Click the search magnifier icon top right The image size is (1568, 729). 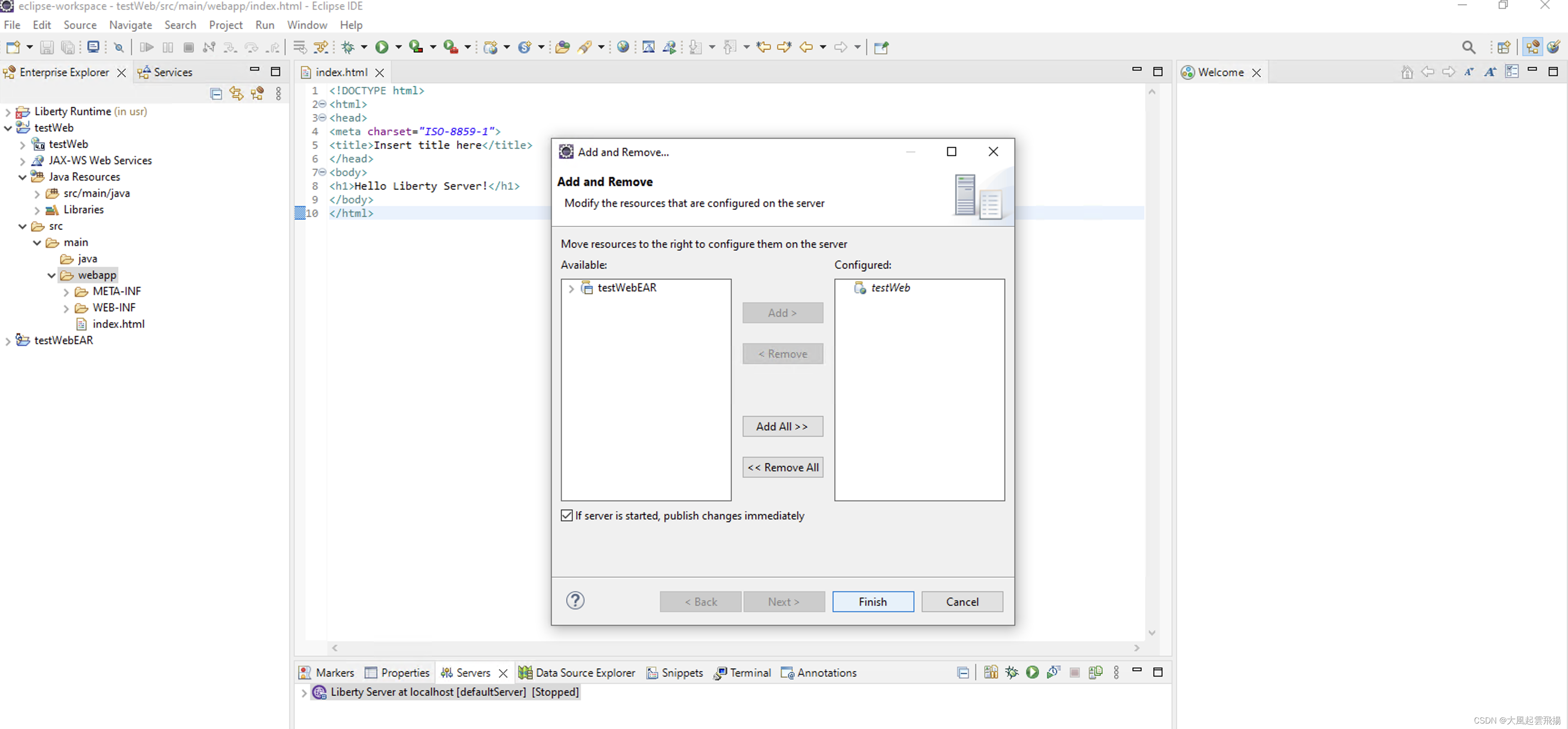1469,47
